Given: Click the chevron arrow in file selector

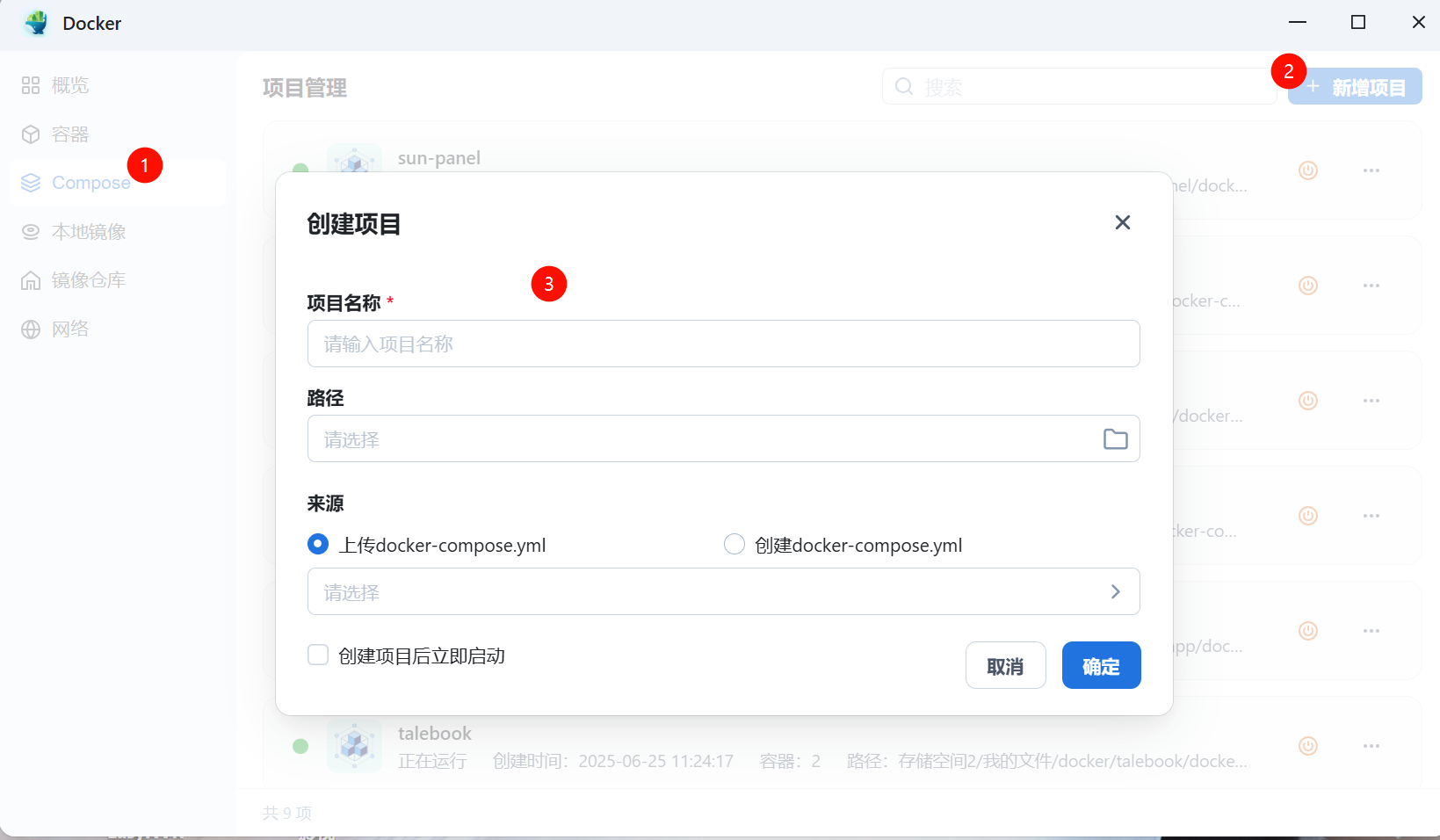Looking at the screenshot, I should point(1116,591).
